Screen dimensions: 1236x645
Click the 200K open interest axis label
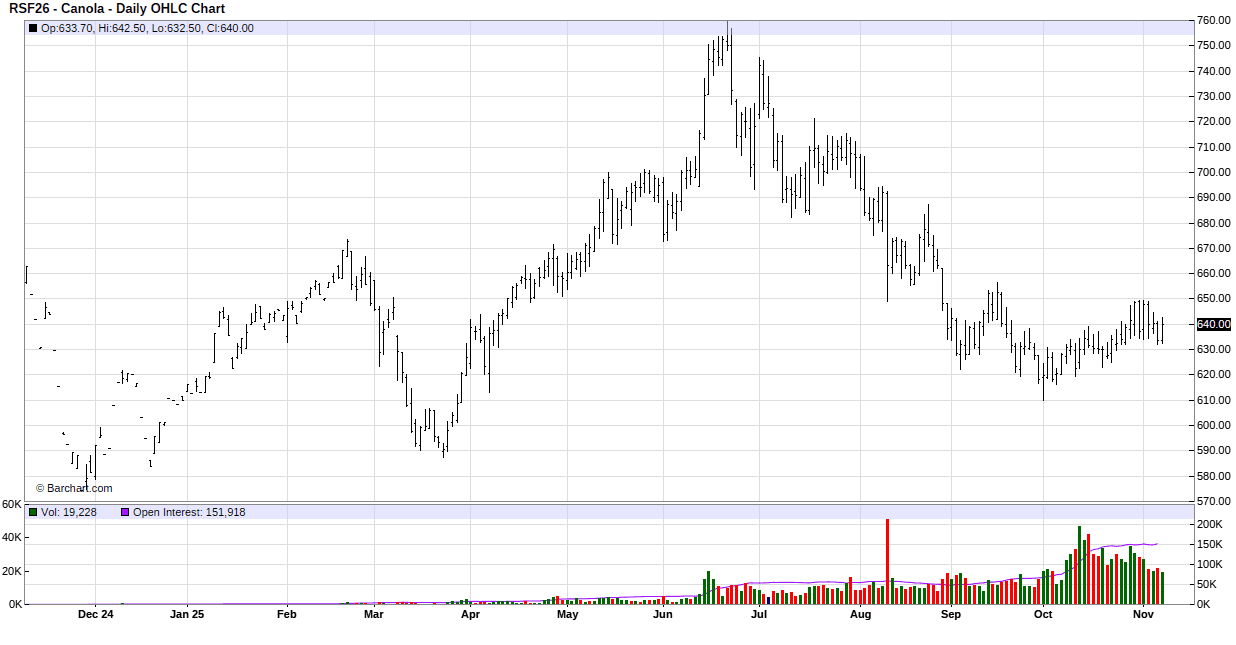coord(1210,524)
